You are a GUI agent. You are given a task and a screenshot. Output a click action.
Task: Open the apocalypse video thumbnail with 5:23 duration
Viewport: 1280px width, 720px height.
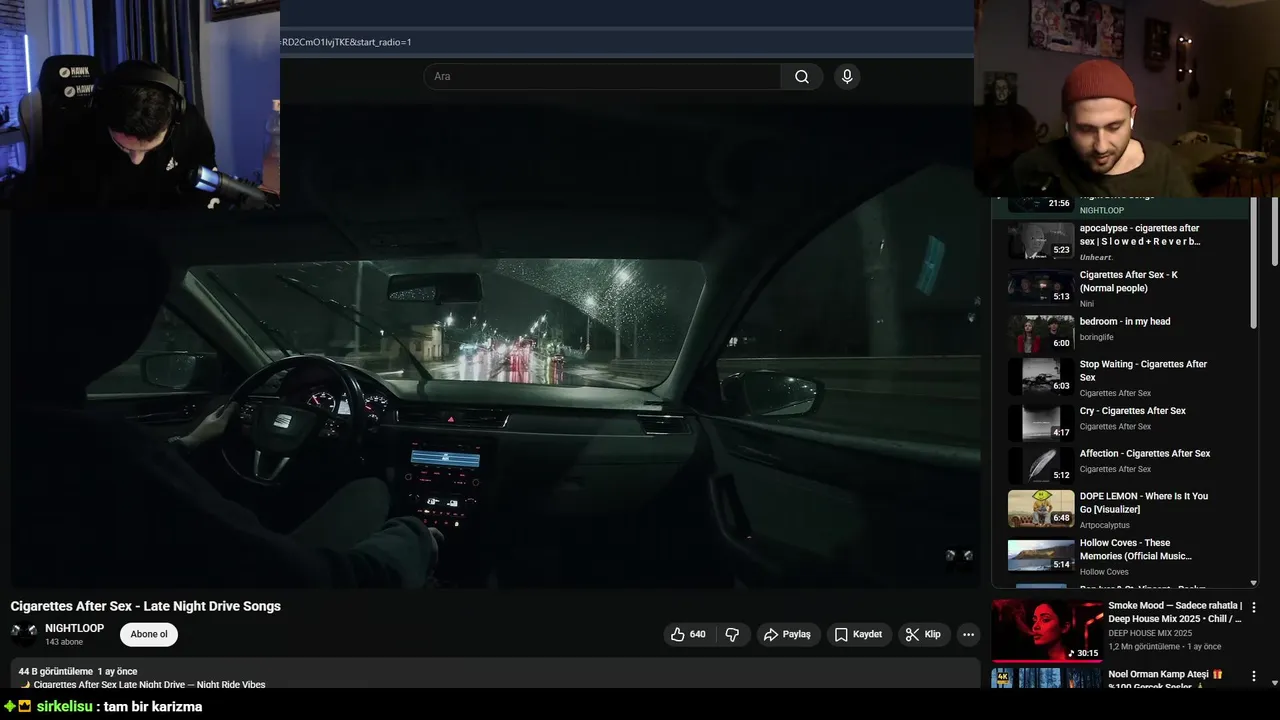pos(1041,241)
